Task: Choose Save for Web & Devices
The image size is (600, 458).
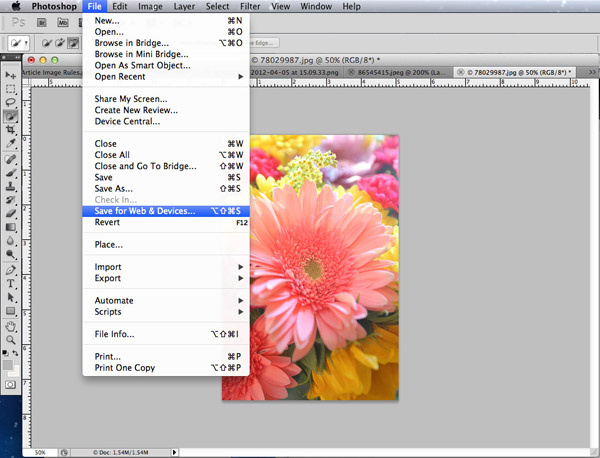Action: (x=145, y=211)
